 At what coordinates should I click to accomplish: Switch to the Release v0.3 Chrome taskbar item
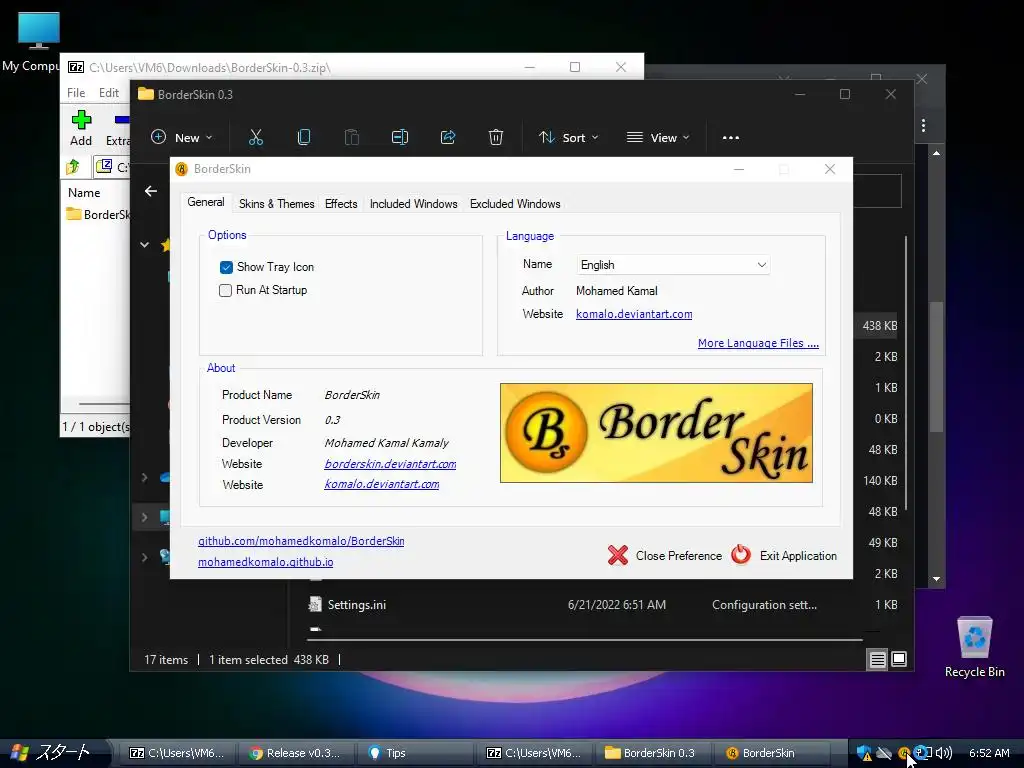(x=295, y=753)
